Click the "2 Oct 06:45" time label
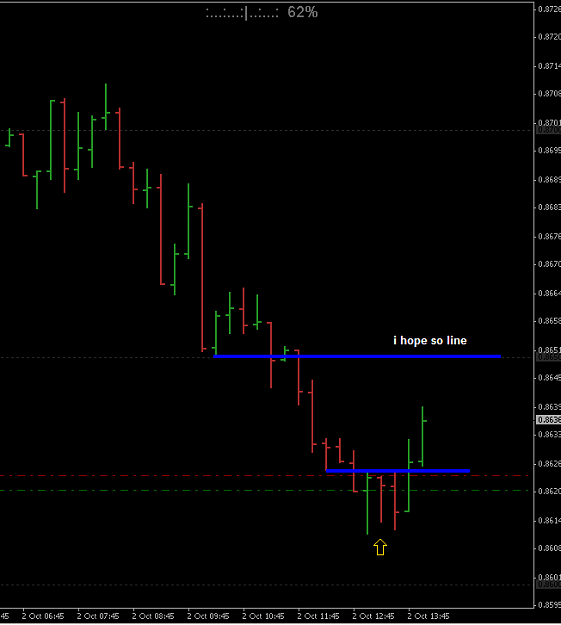The height and width of the screenshot is (625, 561). (43, 616)
